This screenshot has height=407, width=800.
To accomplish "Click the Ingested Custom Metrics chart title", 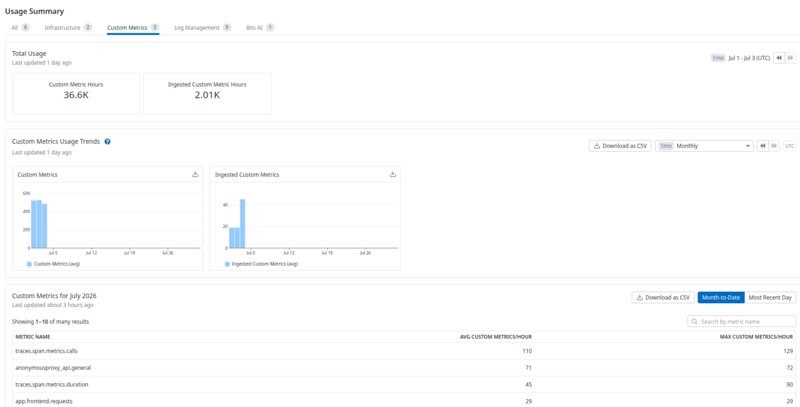I will pos(247,174).
